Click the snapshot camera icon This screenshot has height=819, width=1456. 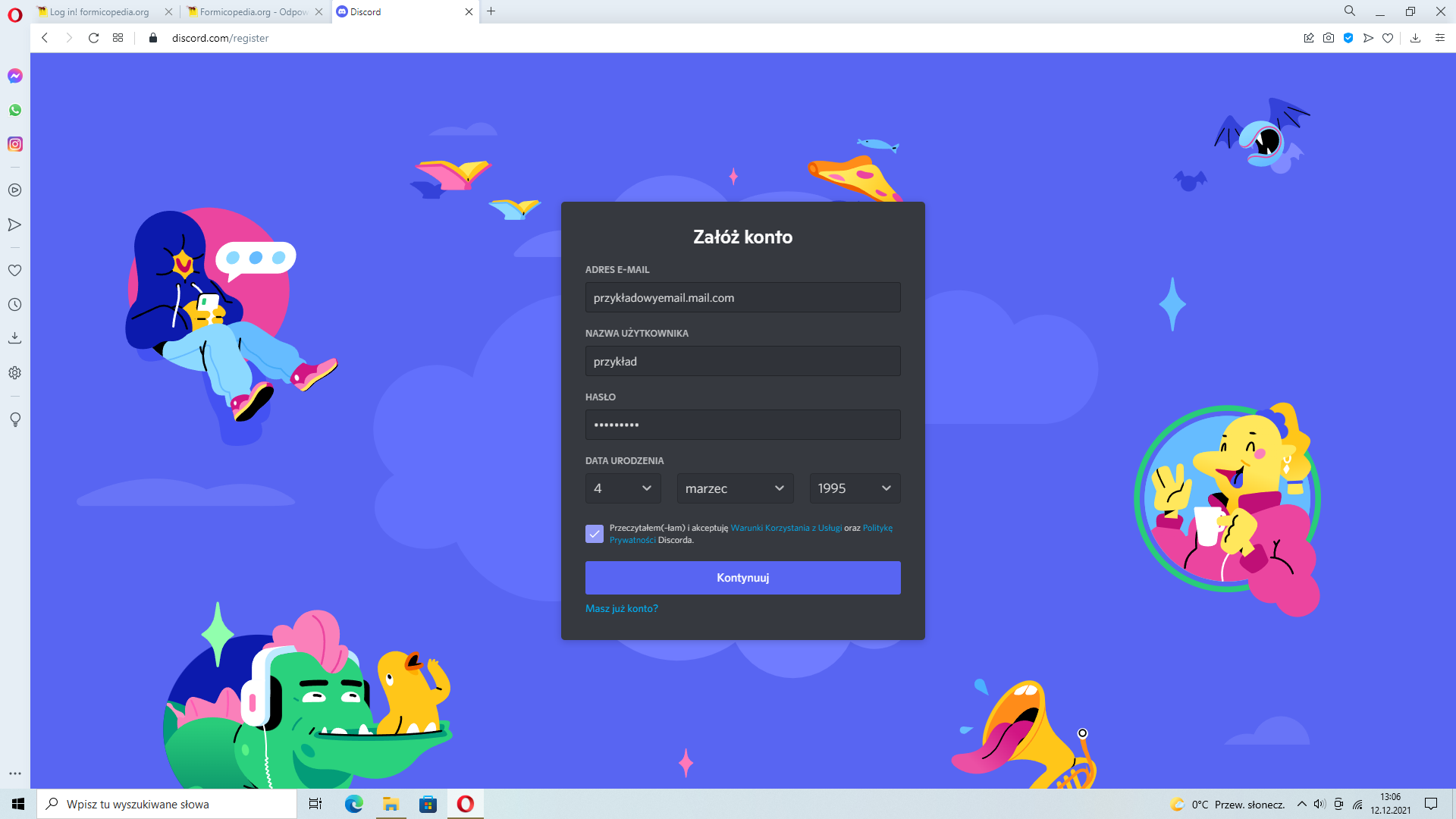point(1329,38)
